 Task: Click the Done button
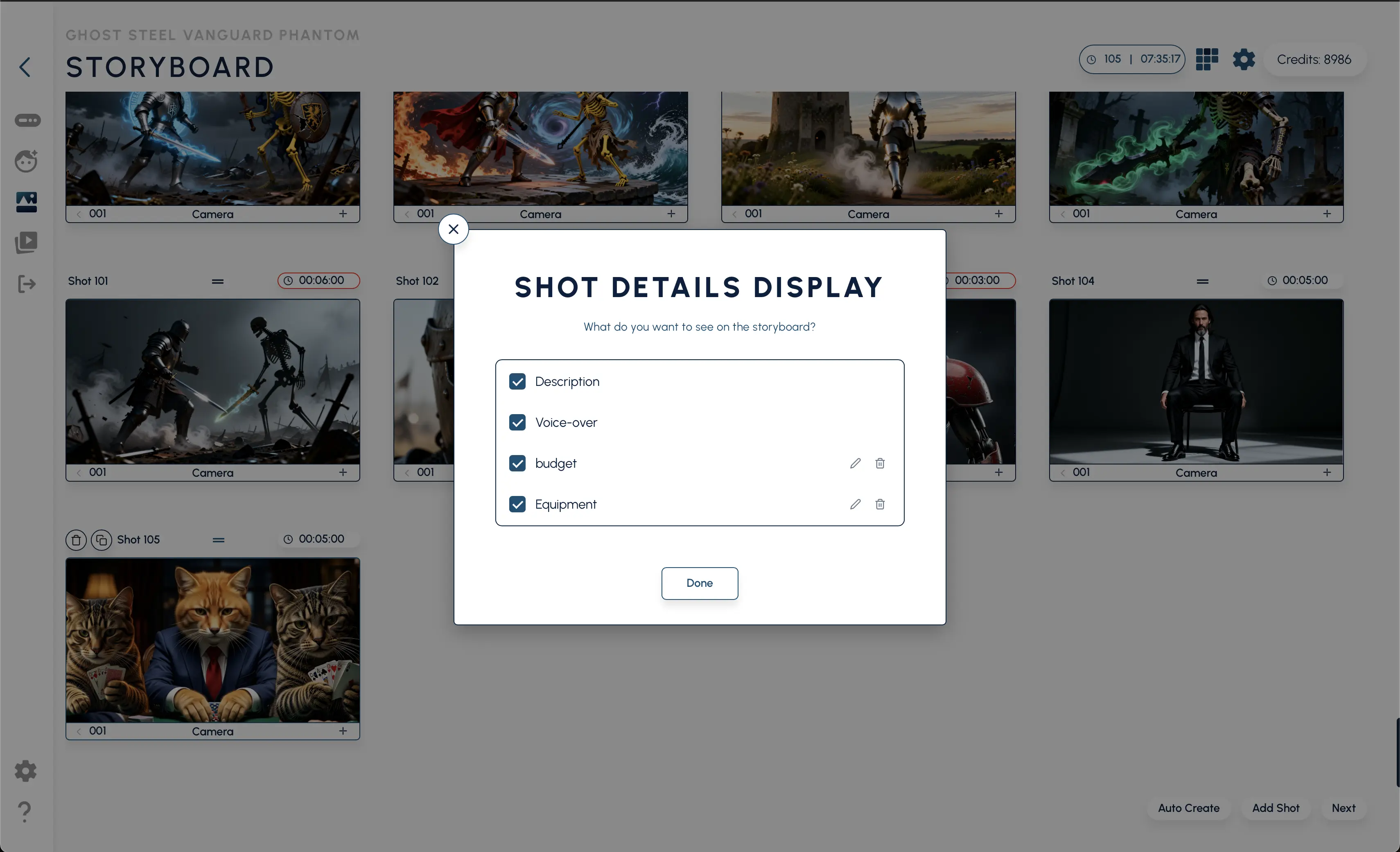tap(700, 583)
